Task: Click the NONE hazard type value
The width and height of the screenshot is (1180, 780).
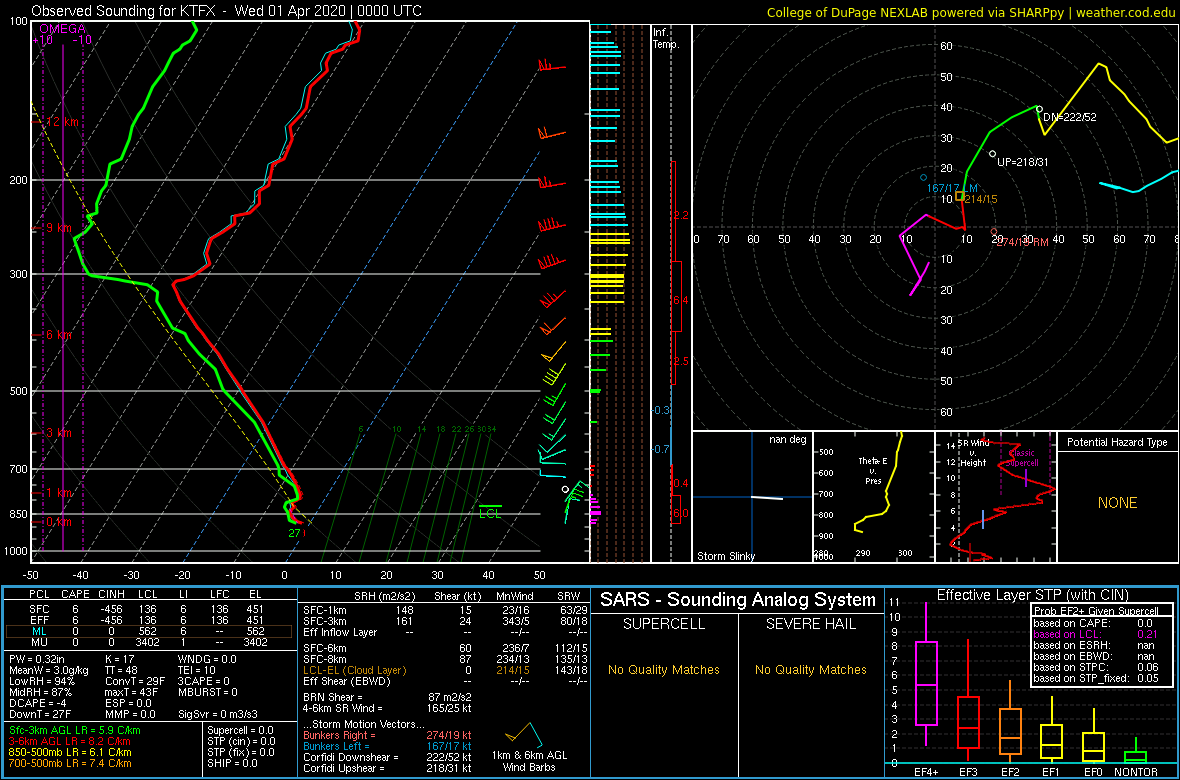Action: [1116, 503]
